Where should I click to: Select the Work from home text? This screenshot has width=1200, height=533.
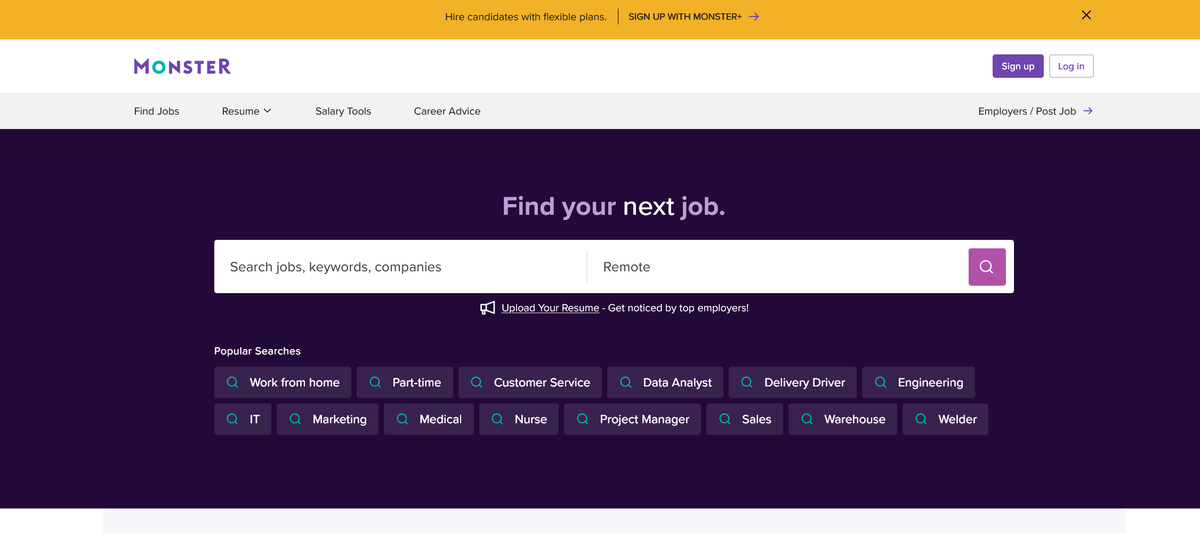[x=294, y=382]
